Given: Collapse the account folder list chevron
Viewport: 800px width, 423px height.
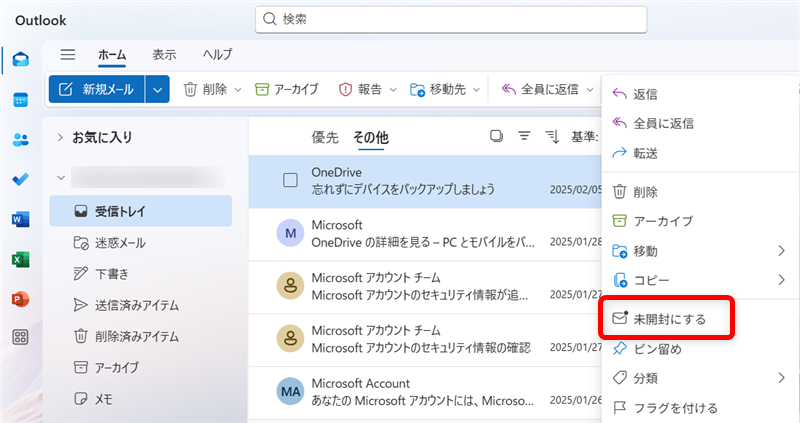Looking at the screenshot, I should tap(61, 178).
